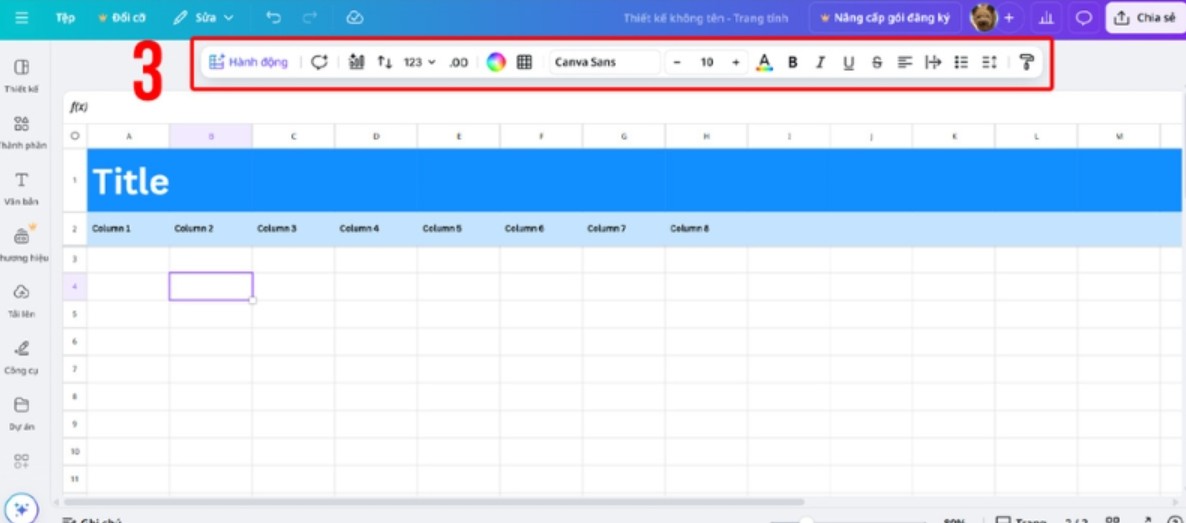Screen dimensions: 1186x523
Task: Expand the Sửa editing mode dropdown
Action: [203, 18]
